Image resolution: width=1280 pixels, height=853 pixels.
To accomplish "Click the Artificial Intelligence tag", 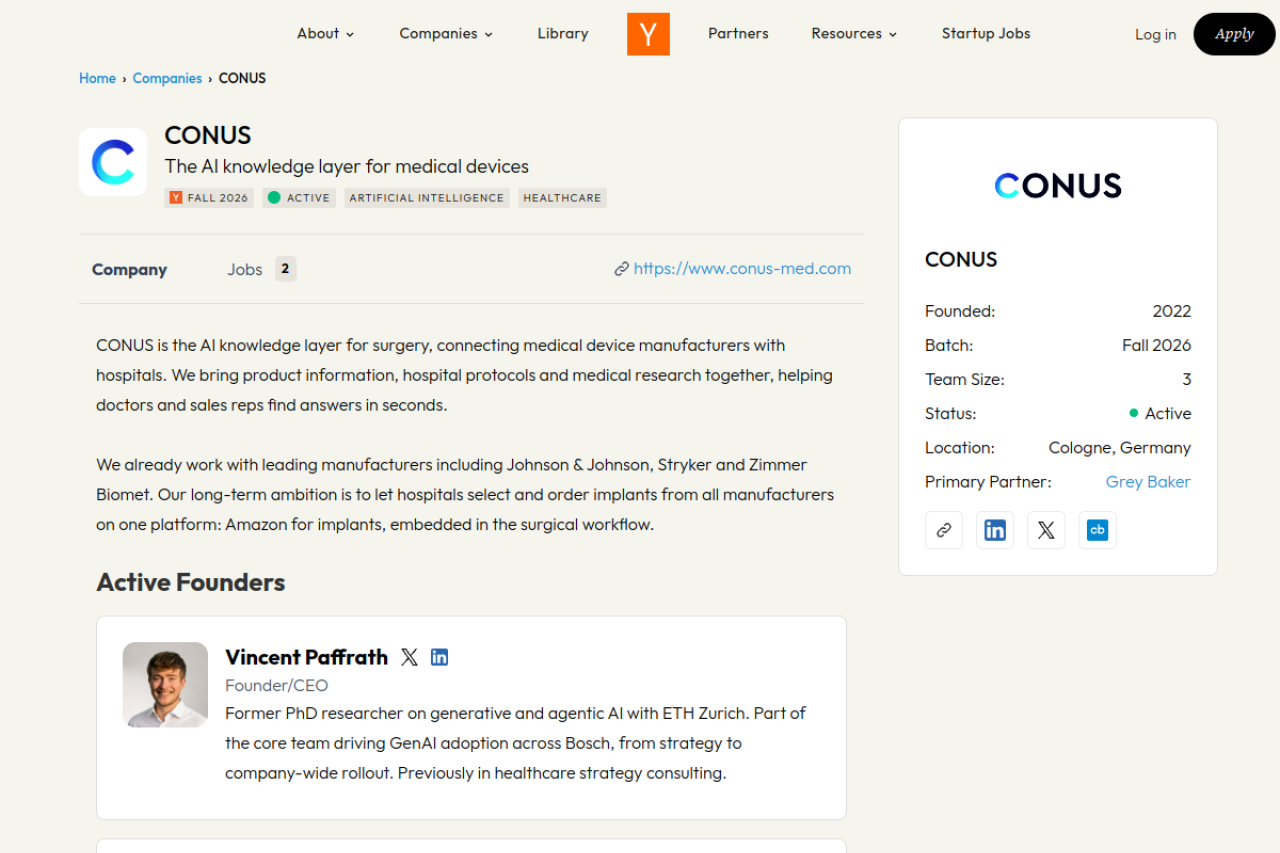I will tap(427, 198).
